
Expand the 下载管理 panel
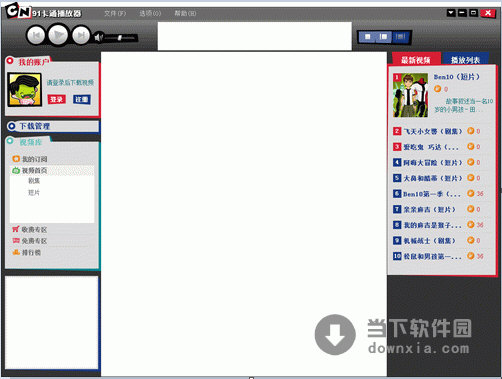53,126
